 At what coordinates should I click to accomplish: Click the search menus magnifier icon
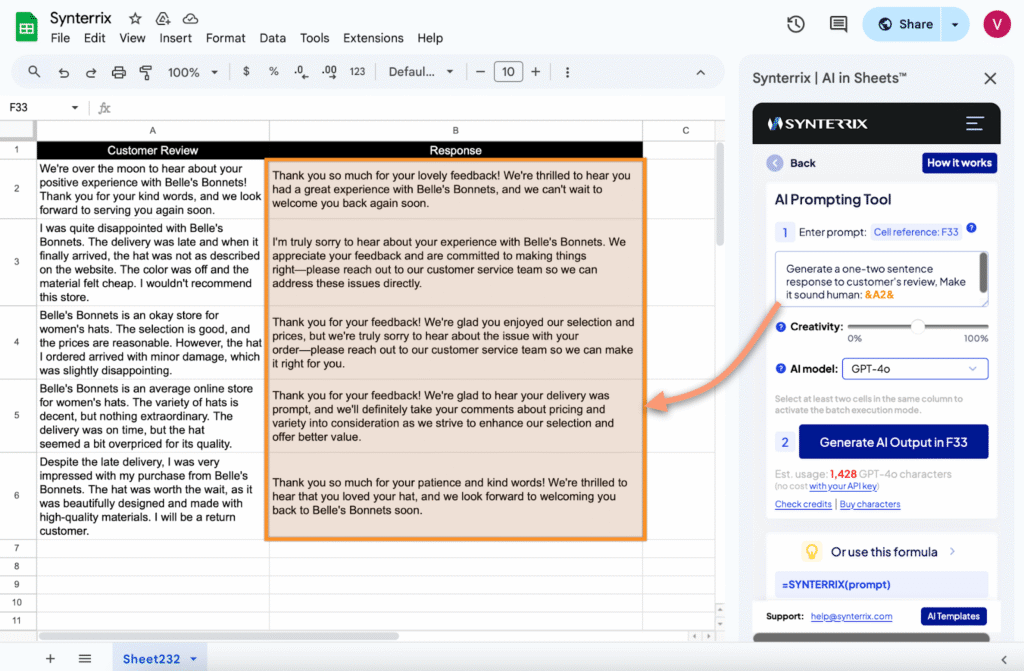point(34,72)
